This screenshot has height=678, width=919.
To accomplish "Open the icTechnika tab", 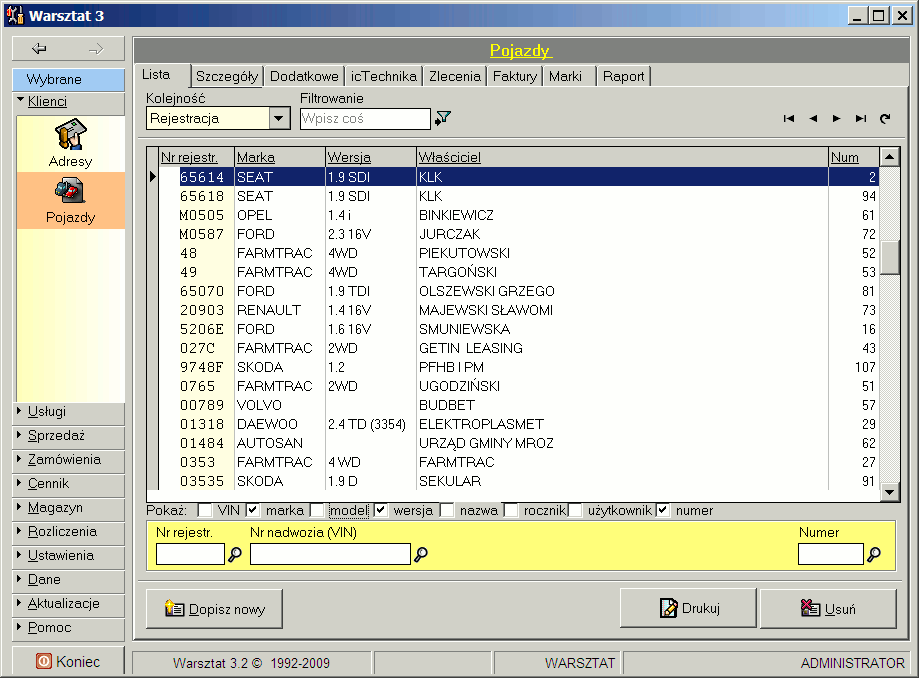I will pyautogui.click(x=383, y=76).
